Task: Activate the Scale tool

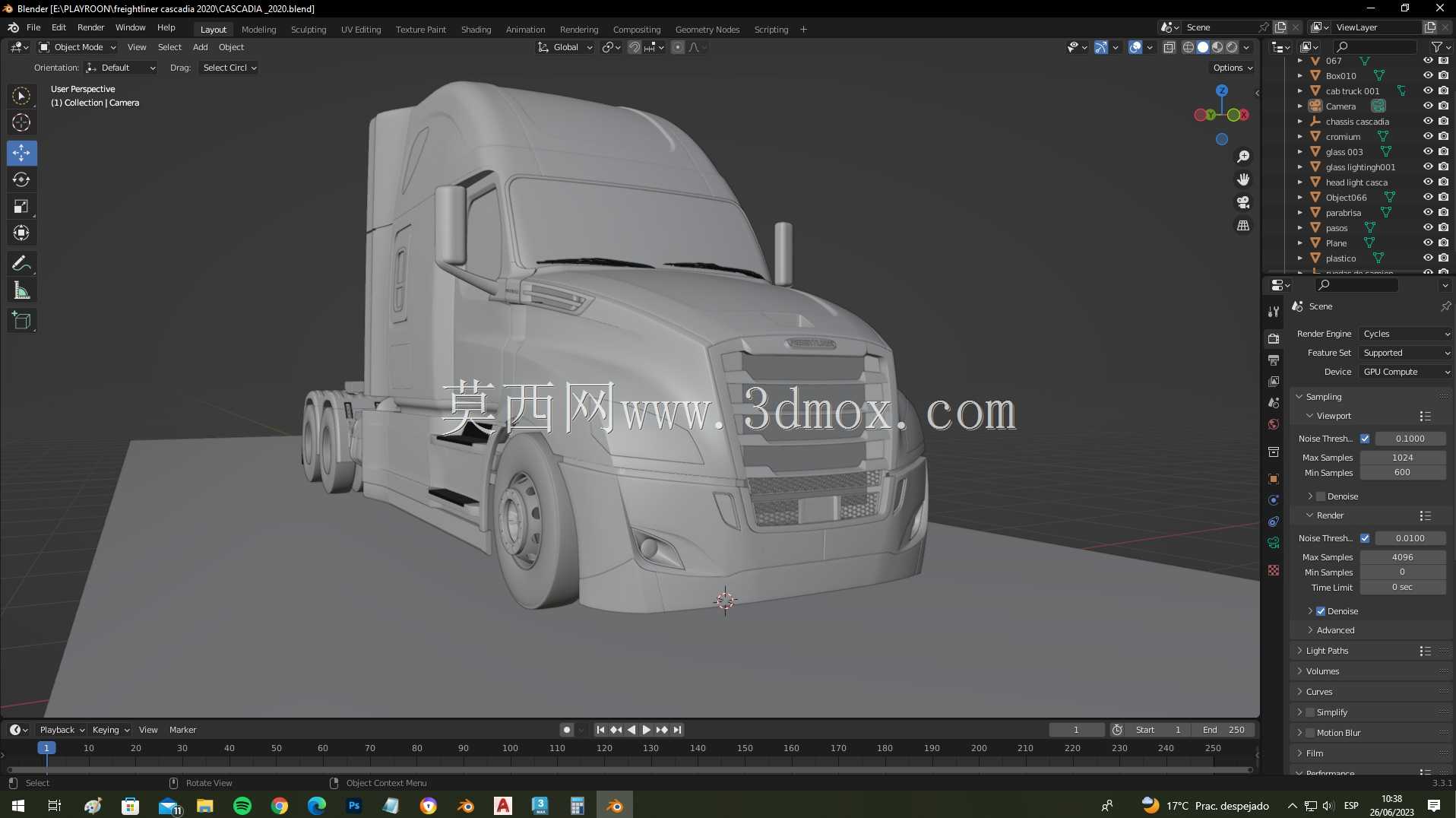Action: (x=21, y=206)
